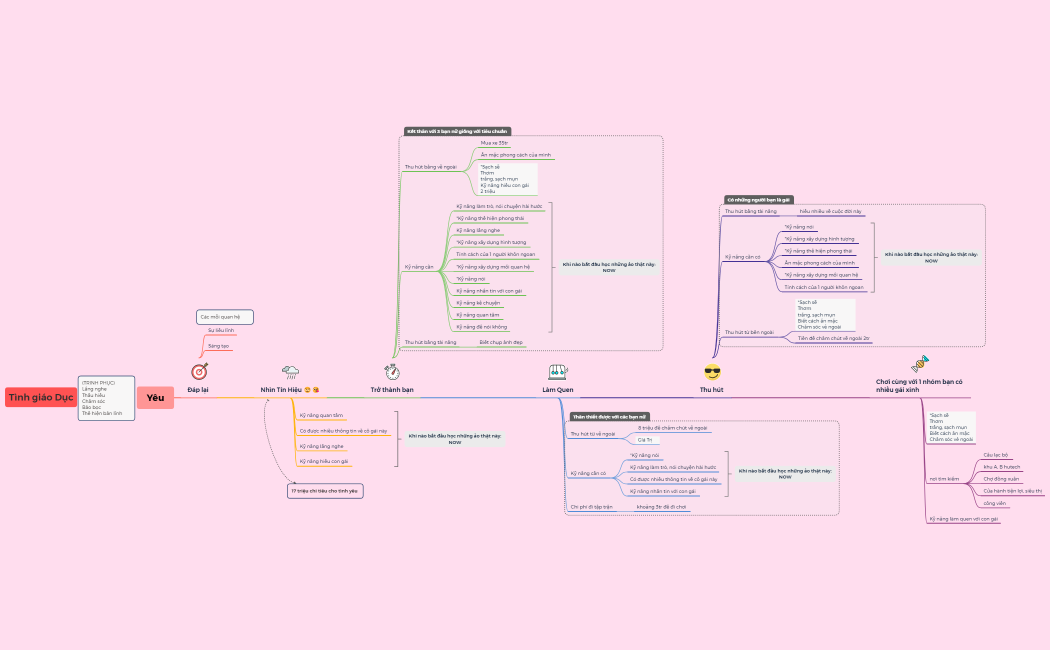Select the Làm Quen topic
The image size is (1050, 650).
tap(558, 390)
